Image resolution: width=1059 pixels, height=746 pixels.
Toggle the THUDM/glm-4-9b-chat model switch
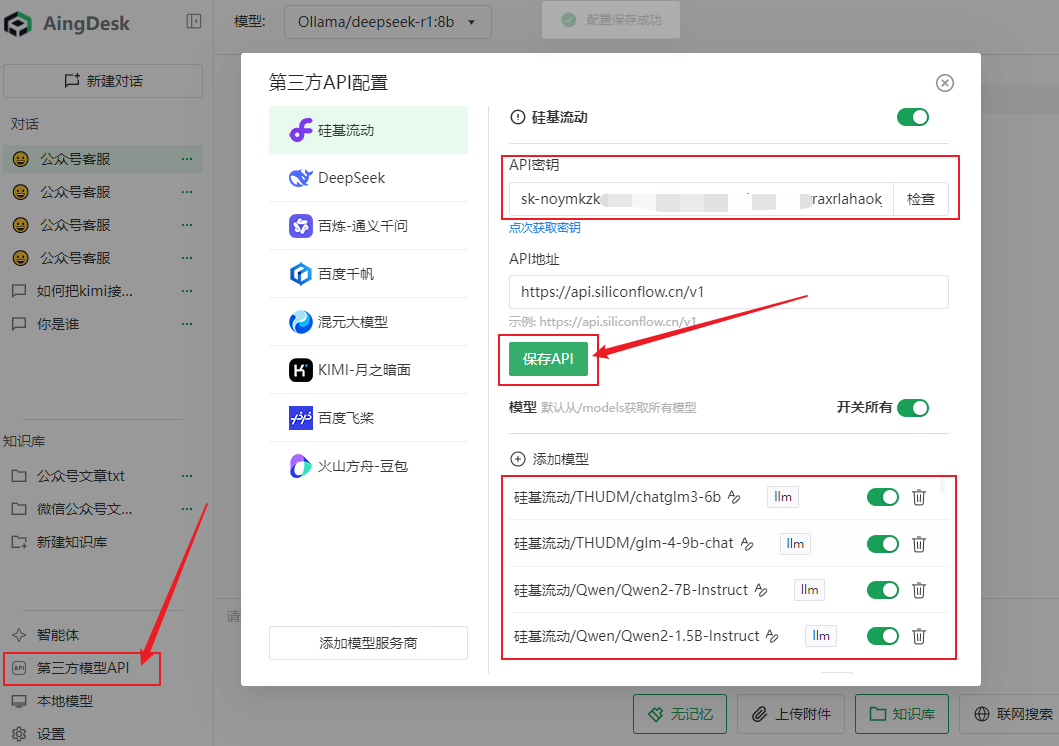click(883, 544)
